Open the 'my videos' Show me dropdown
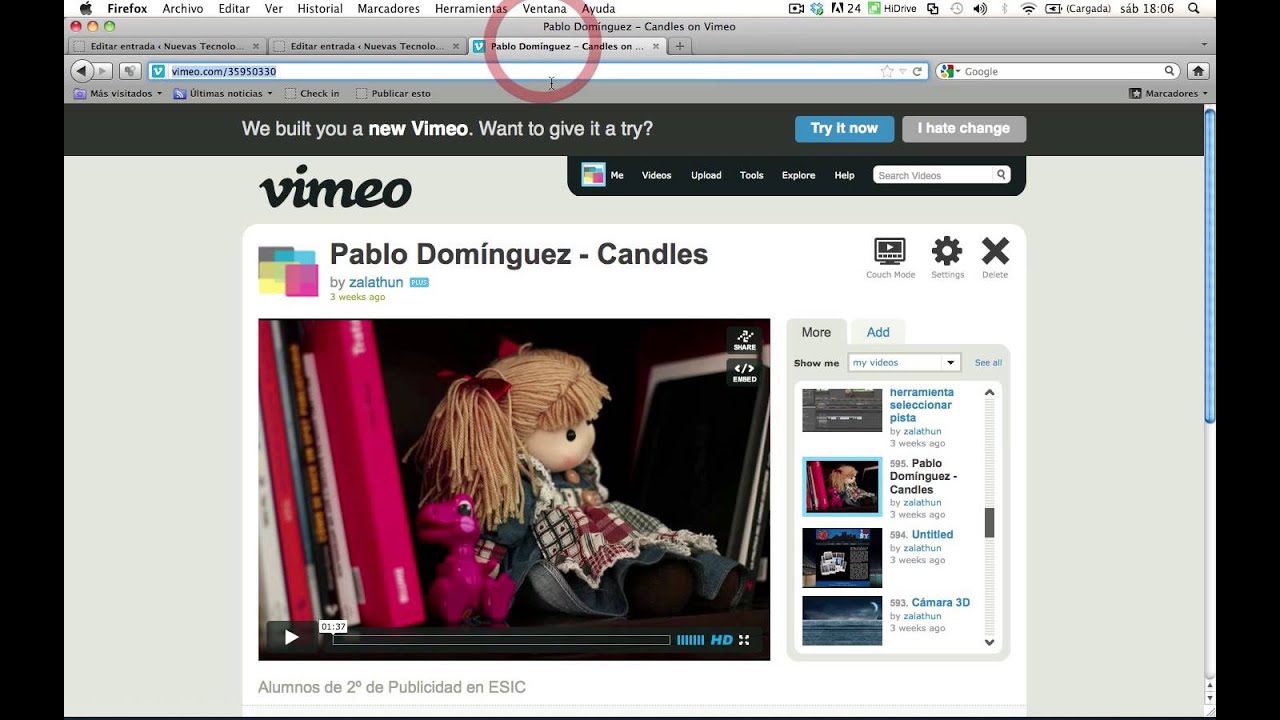 click(x=904, y=363)
